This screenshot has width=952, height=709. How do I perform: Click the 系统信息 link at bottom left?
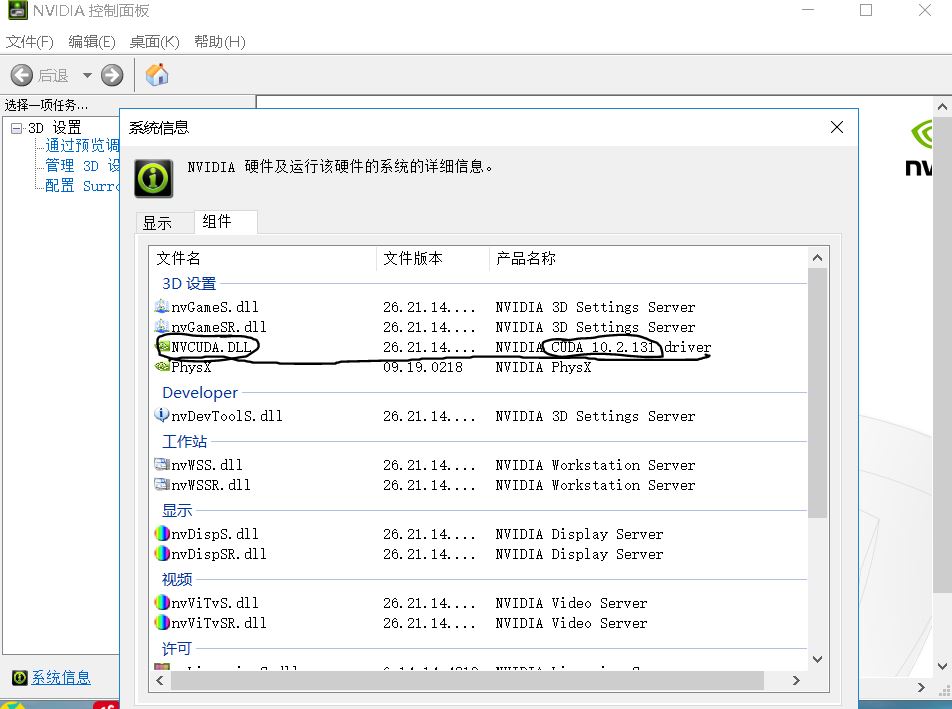click(61, 677)
